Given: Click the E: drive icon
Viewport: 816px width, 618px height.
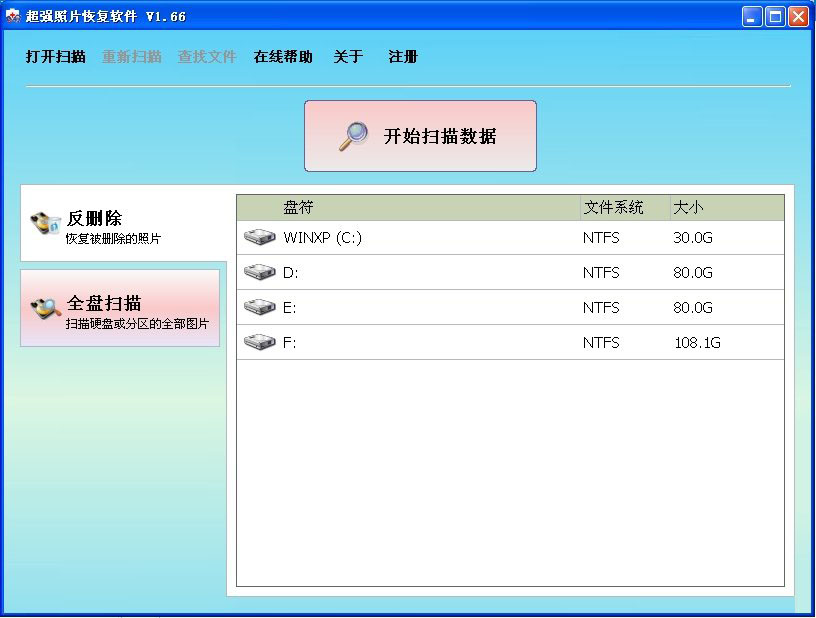Looking at the screenshot, I should point(260,307).
